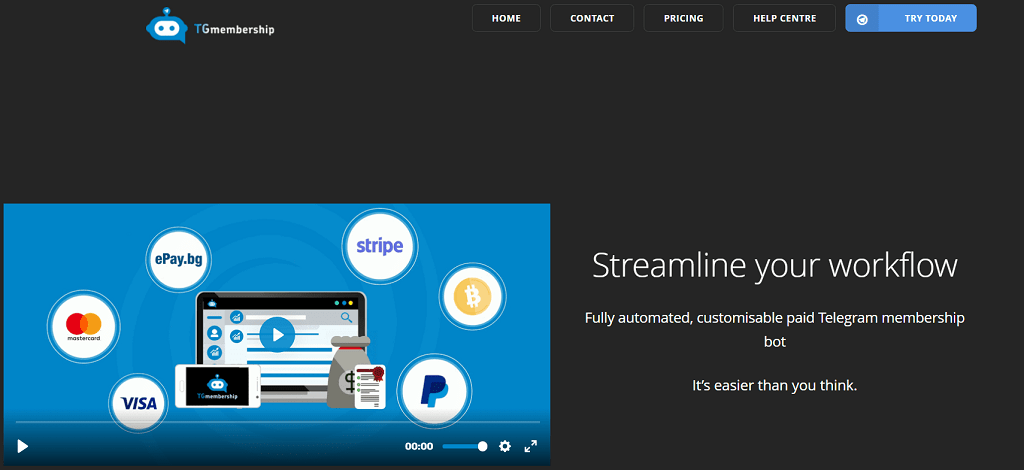Adjust the video volume slider
Viewport: 1024px width, 470px height.
[x=464, y=446]
